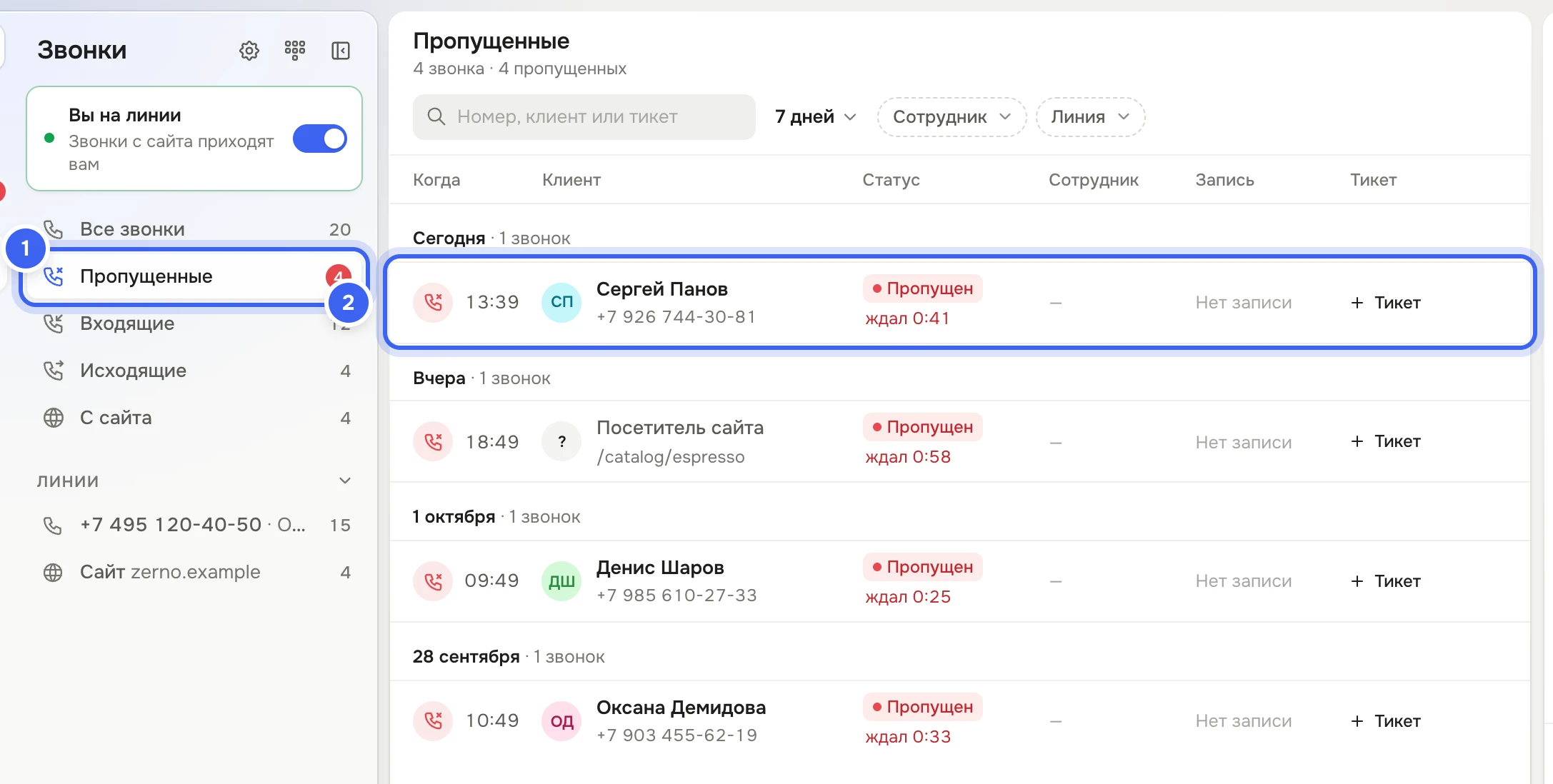Image resolution: width=1553 pixels, height=784 pixels.
Task: Click 'Когда' column header
Action: [436, 180]
